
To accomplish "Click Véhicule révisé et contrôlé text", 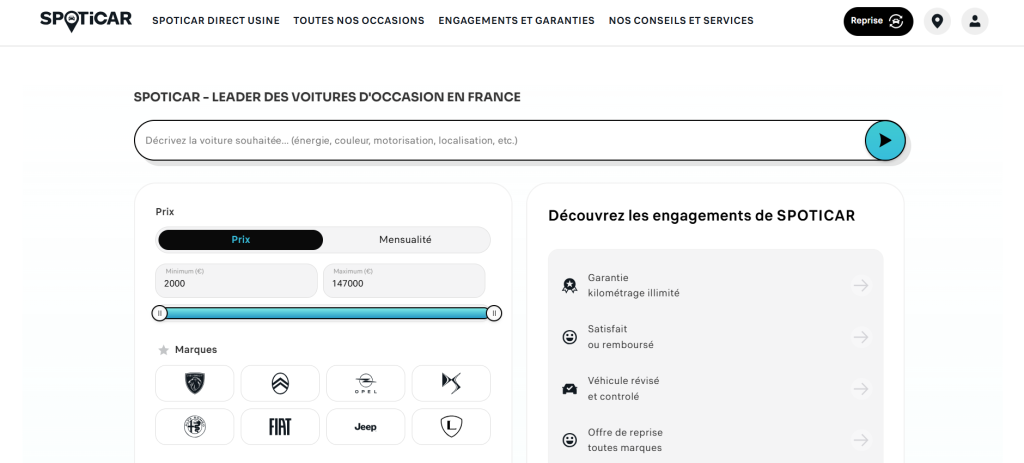I will (624, 389).
